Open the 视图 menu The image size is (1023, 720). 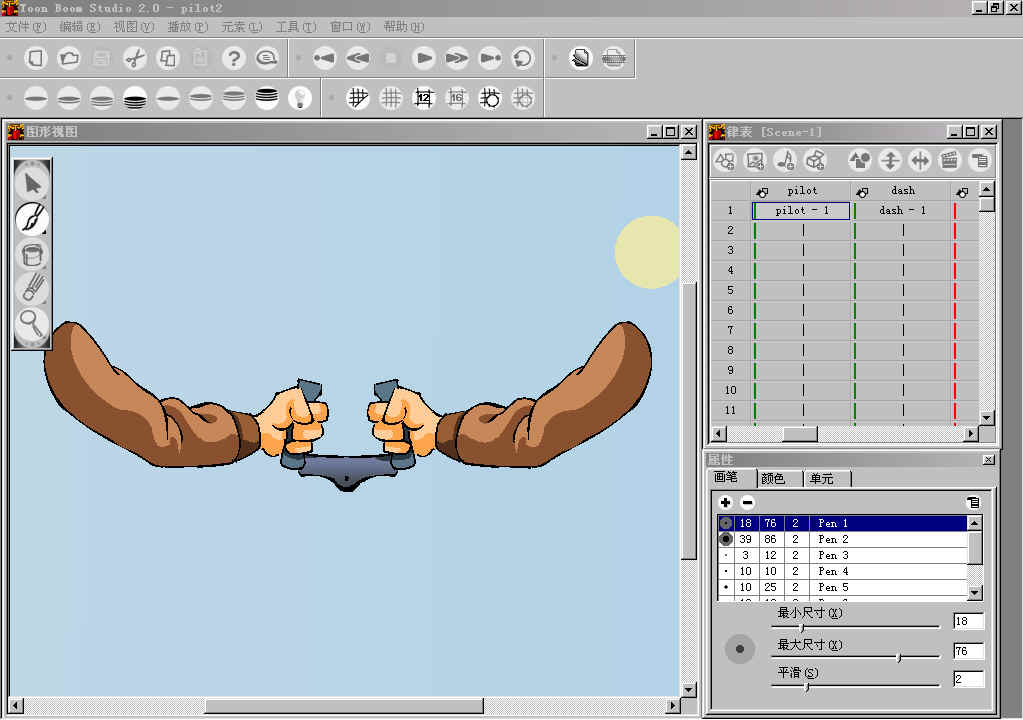134,27
